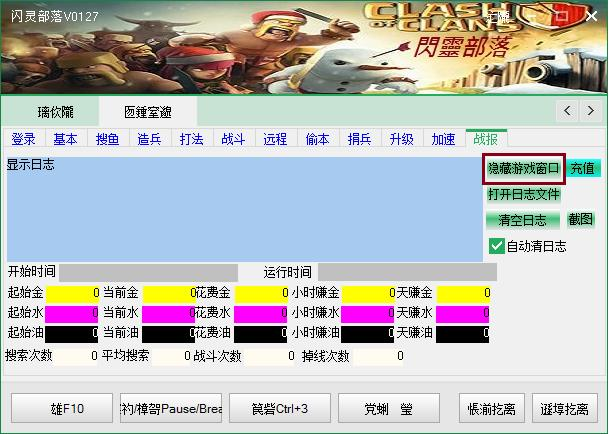Select the 战报 tab
This screenshot has width=609, height=434.
click(x=486, y=138)
